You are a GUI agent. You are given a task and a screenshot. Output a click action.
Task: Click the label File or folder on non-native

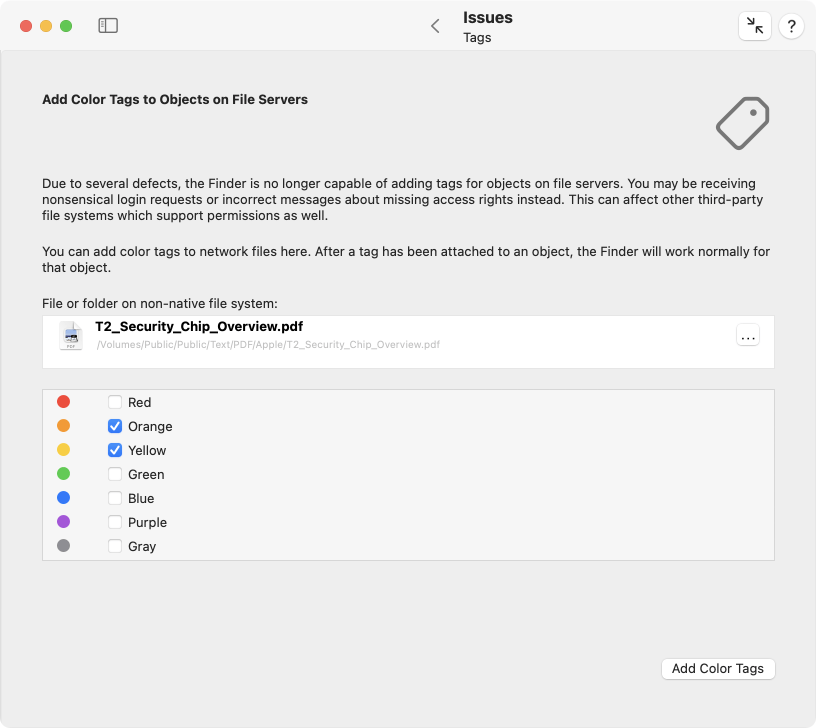coord(160,303)
